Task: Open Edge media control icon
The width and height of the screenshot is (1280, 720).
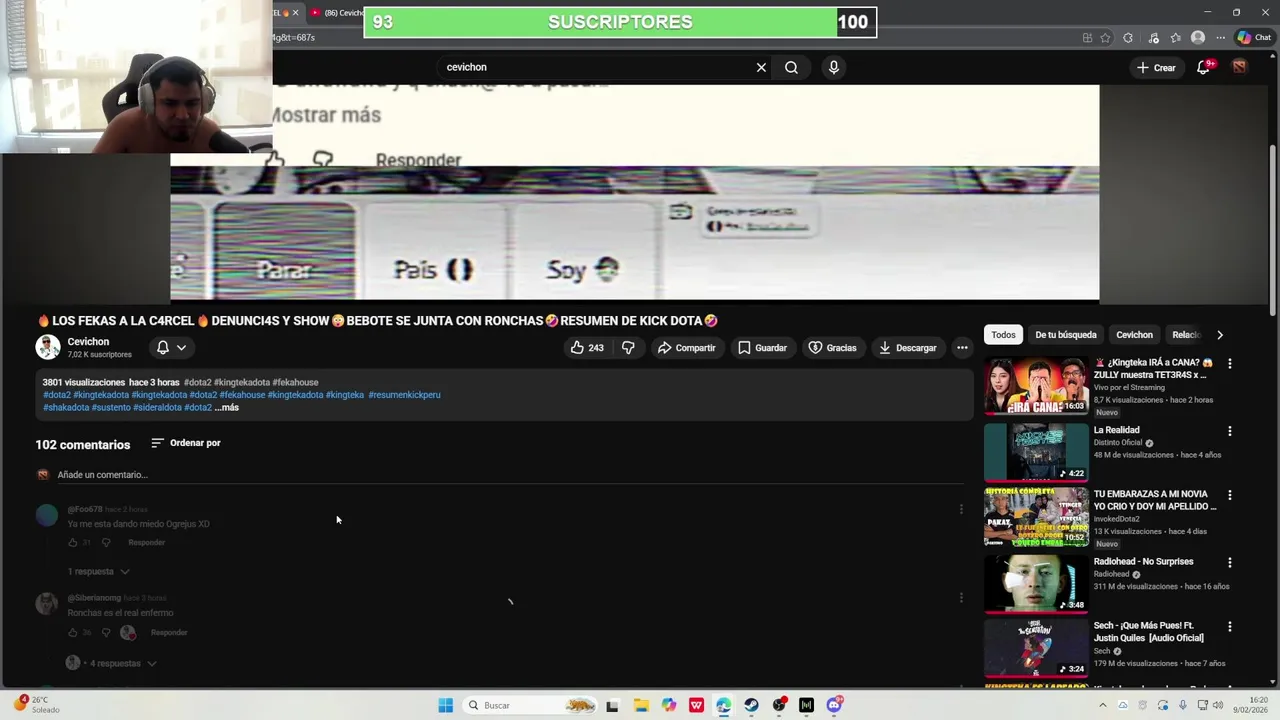Action: (x=1153, y=38)
